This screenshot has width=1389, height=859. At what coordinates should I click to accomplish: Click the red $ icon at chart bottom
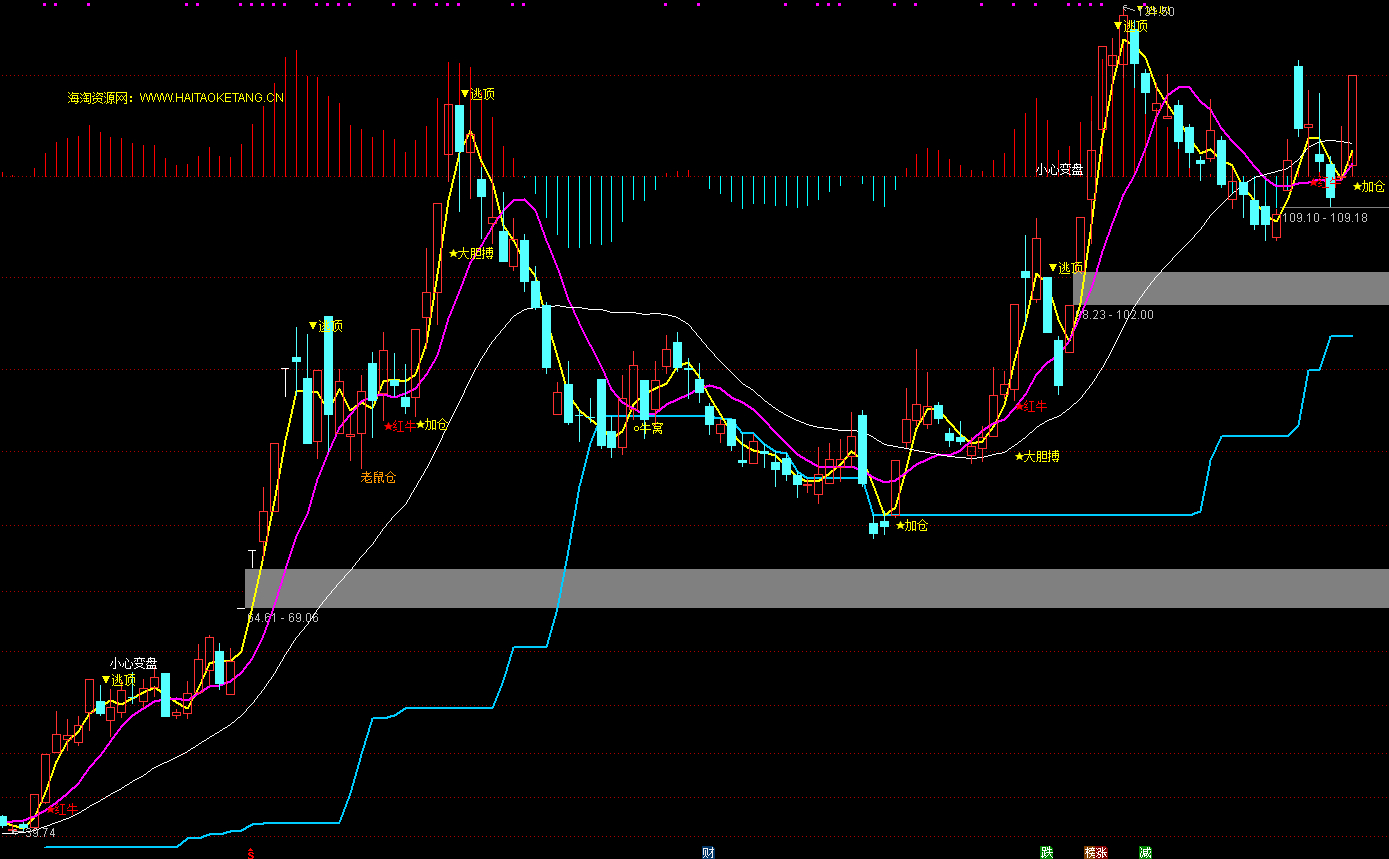[251, 854]
